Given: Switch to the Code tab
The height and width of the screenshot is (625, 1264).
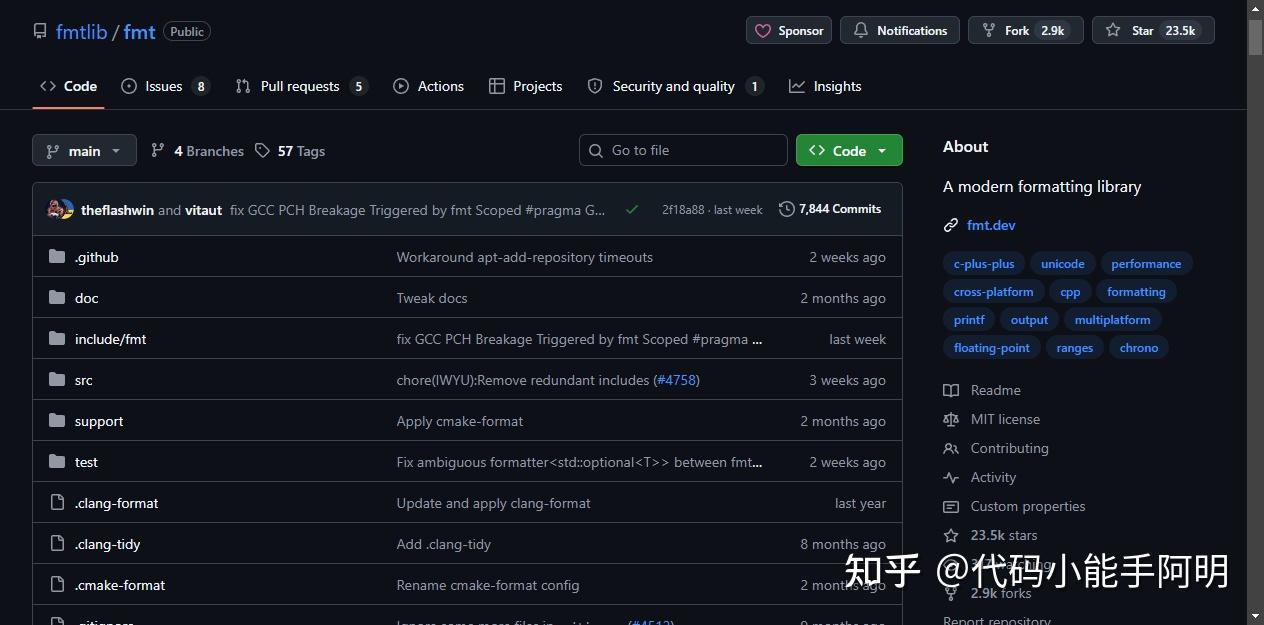Looking at the screenshot, I should tap(69, 86).
